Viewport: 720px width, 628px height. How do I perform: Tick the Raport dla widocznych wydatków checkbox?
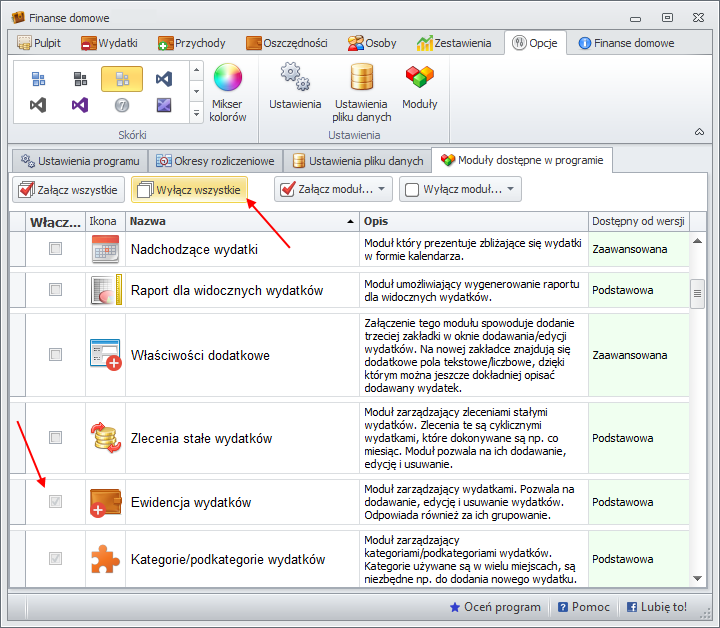[56, 290]
